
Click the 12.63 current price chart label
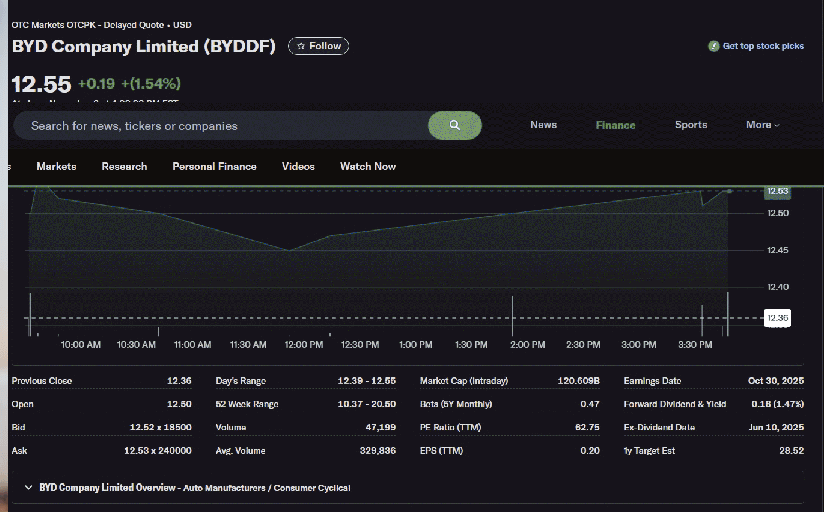[x=777, y=191]
